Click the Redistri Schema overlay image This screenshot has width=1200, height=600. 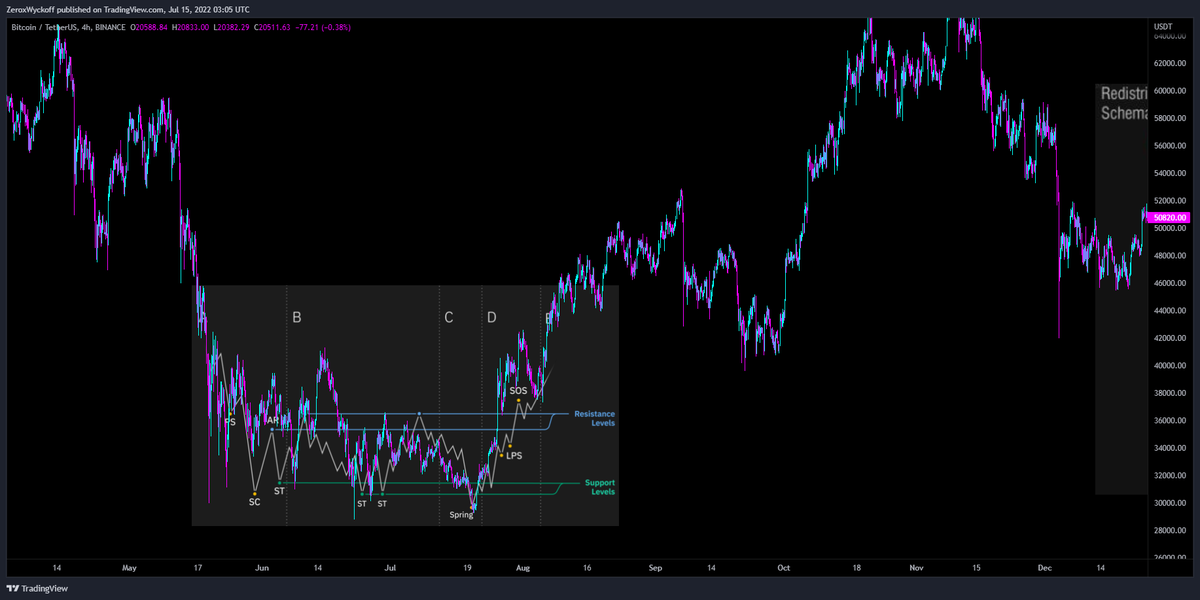click(1122, 289)
